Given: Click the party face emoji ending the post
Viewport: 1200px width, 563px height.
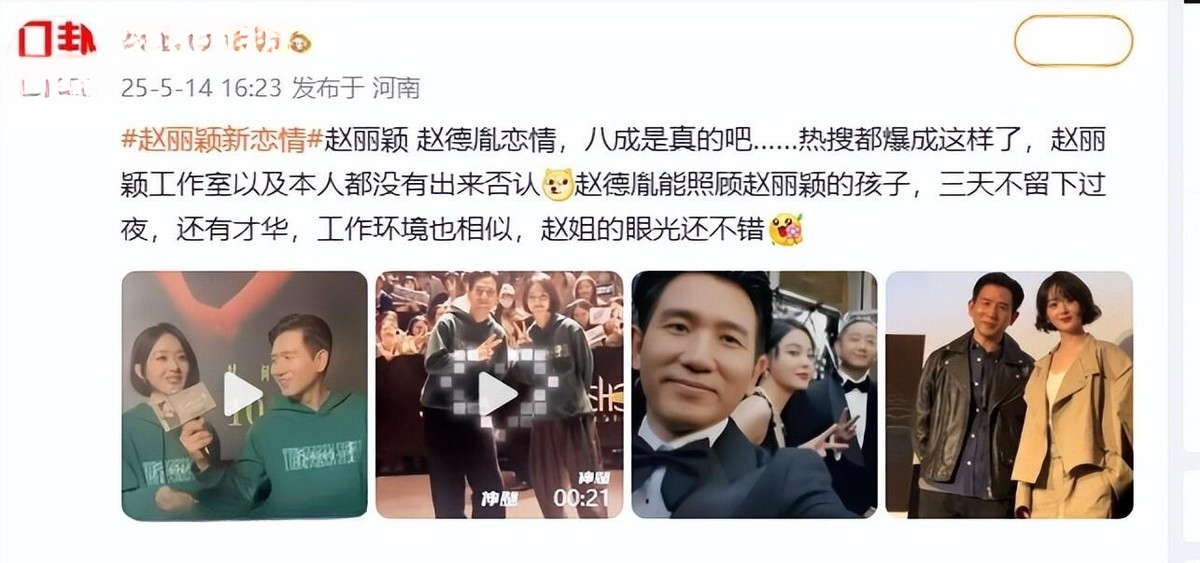Looking at the screenshot, I should [x=787, y=230].
